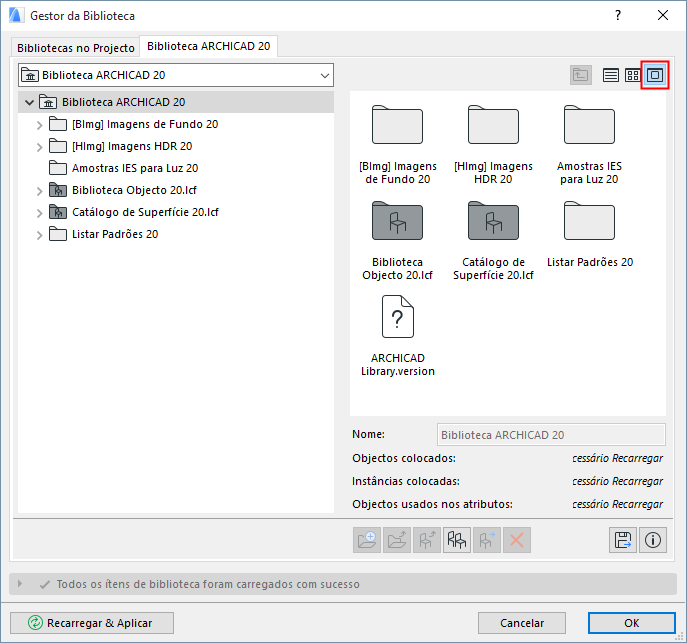Click the move object chair-arrow icon
Viewport: 687px width, 643px height.
pyautogui.click(x=487, y=540)
